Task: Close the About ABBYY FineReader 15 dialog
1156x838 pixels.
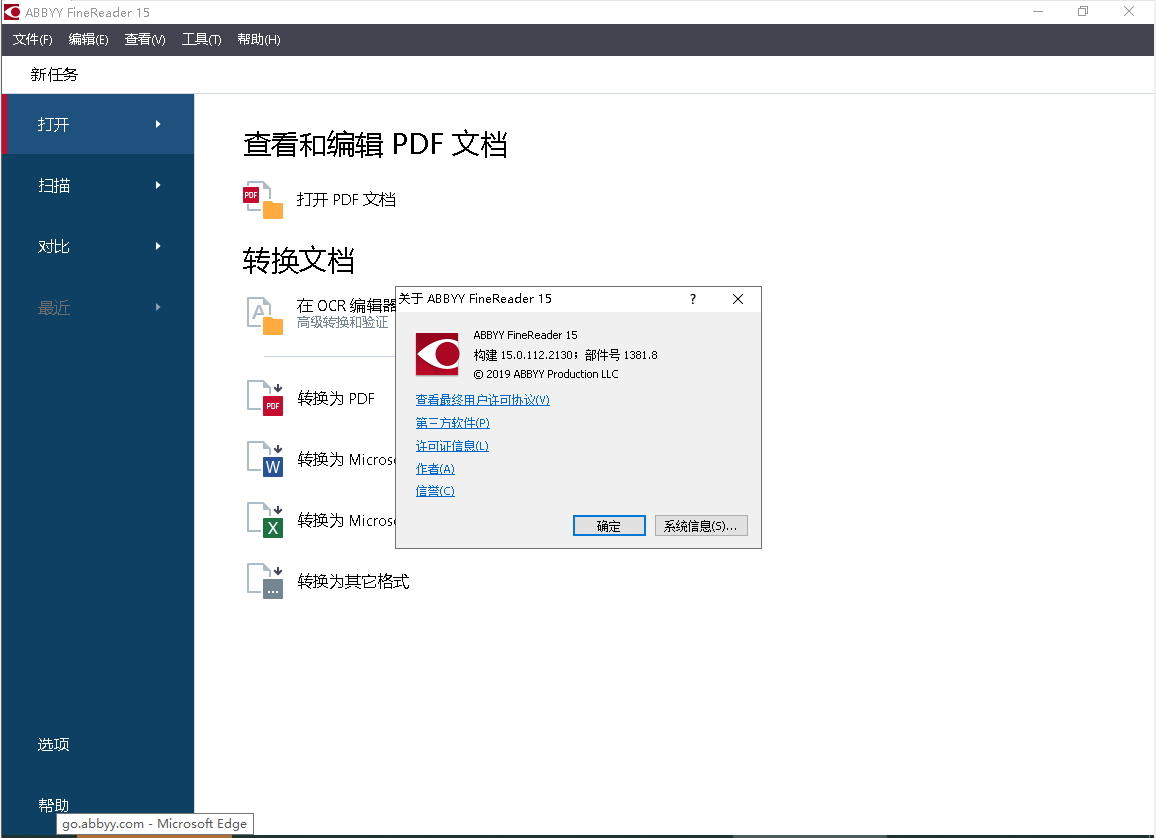Action: (738, 298)
